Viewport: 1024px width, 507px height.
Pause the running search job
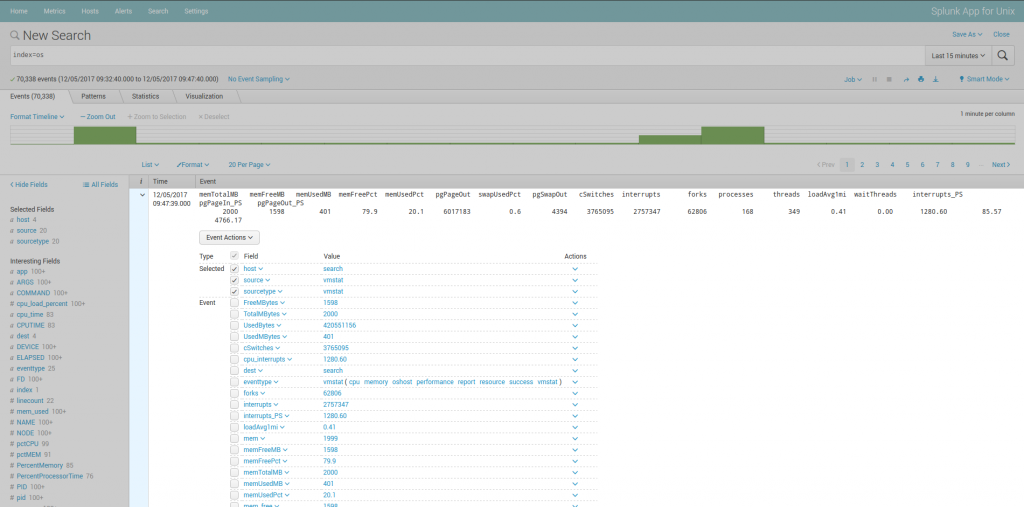click(x=875, y=78)
